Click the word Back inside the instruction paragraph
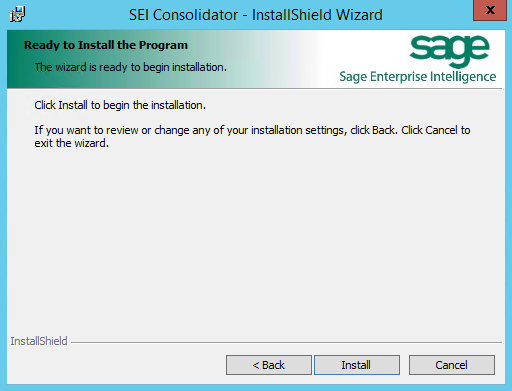 (x=384, y=130)
